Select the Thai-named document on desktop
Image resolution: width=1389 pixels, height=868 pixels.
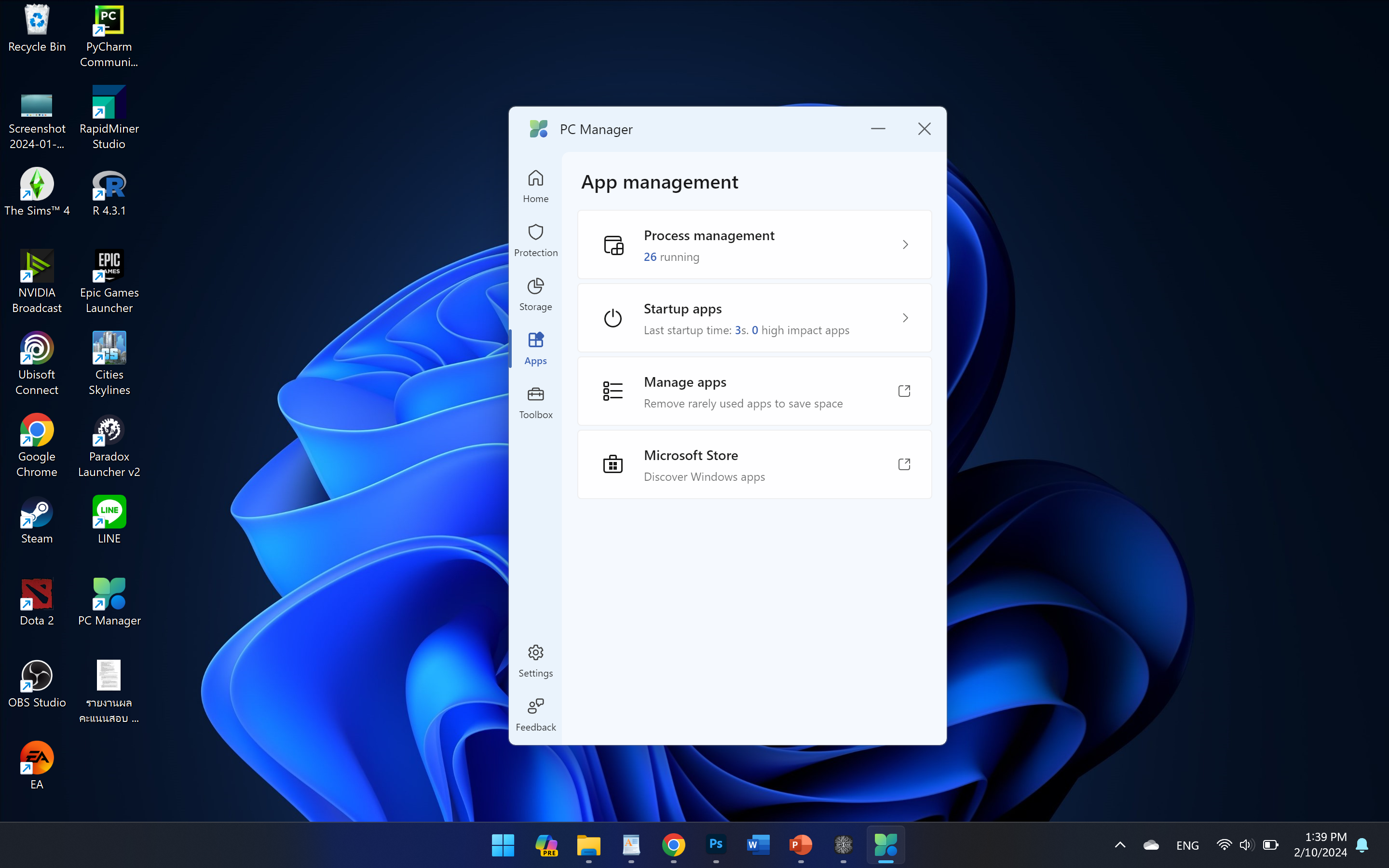(109, 692)
